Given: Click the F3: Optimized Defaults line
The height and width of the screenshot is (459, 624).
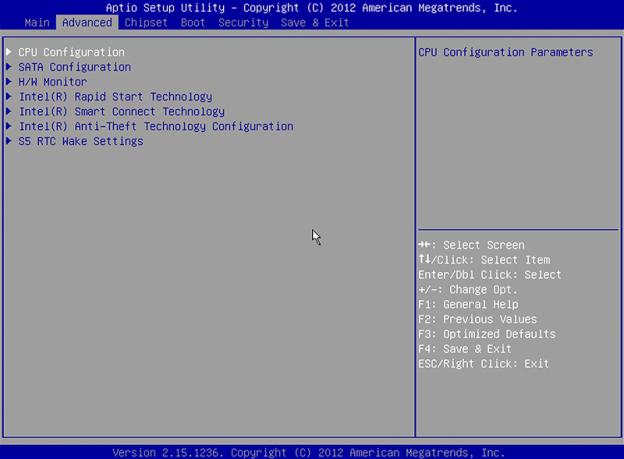Looking at the screenshot, I should [x=487, y=334].
